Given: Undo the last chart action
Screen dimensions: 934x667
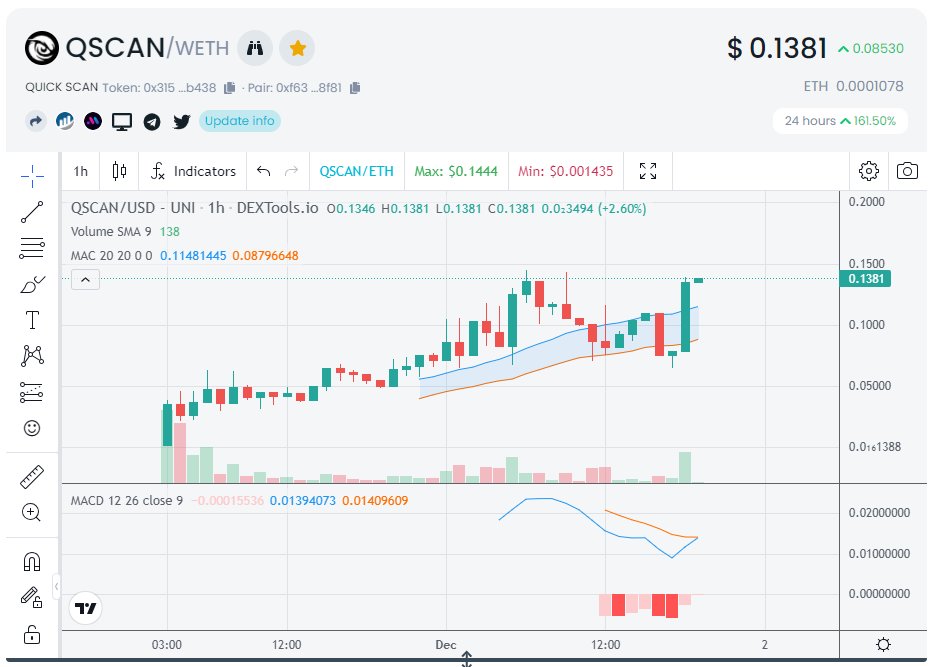Looking at the screenshot, I should (x=263, y=172).
